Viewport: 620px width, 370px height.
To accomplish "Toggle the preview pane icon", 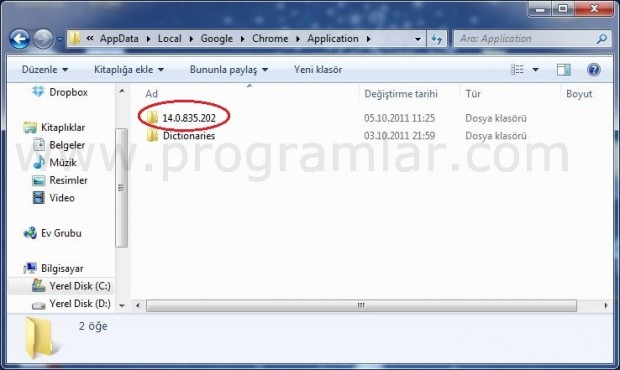I will tap(563, 70).
